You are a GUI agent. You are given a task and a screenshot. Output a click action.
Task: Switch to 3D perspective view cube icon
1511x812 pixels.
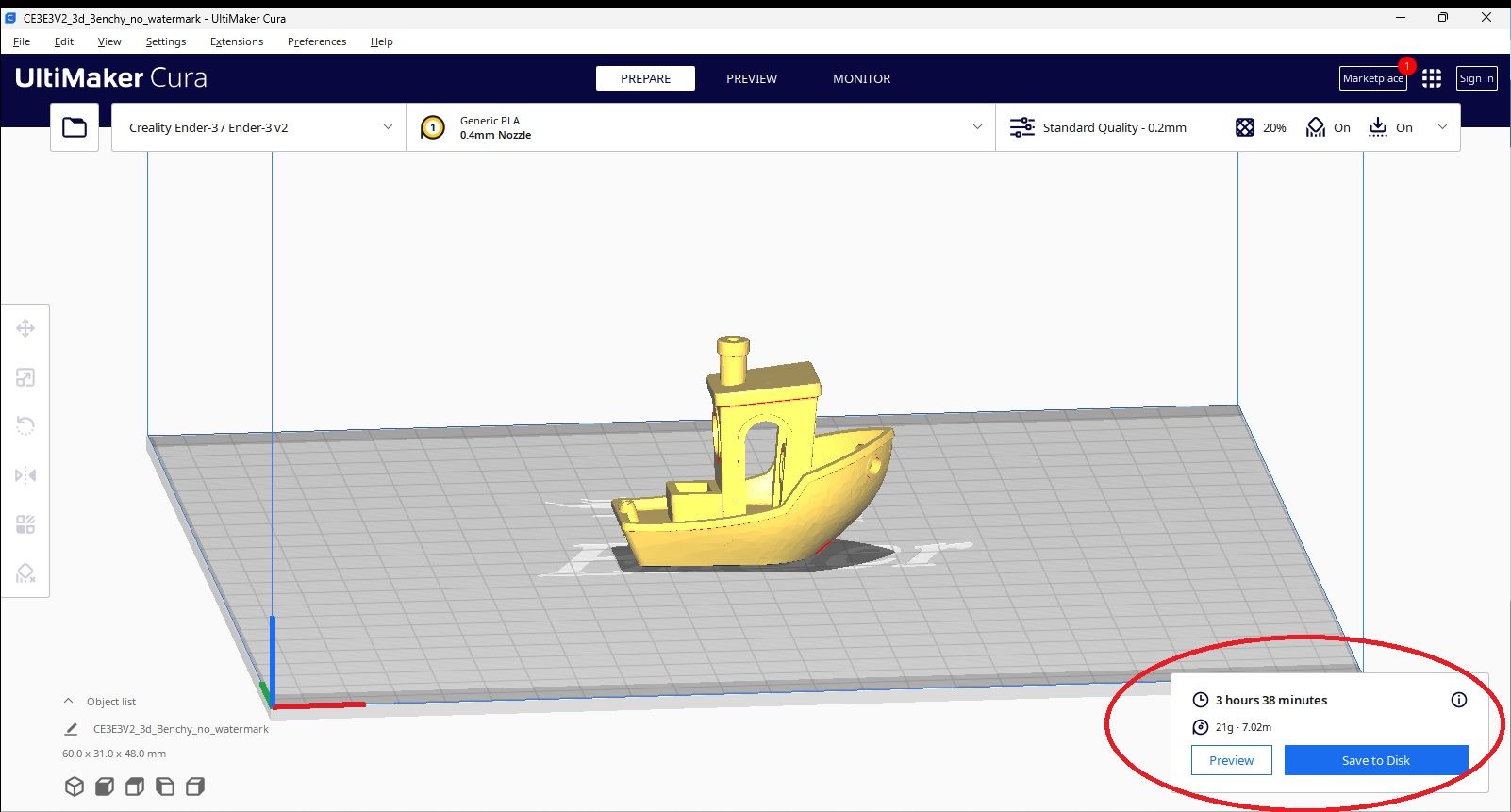pyautogui.click(x=75, y=787)
